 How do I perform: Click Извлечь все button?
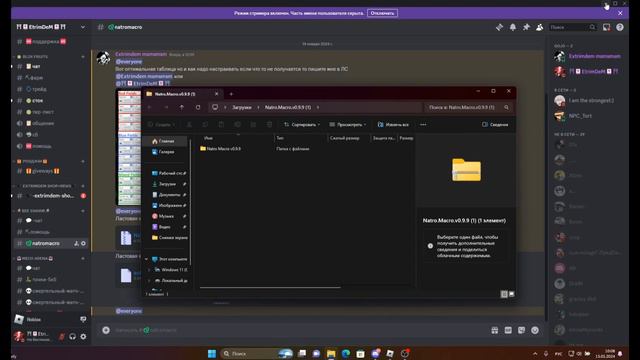click(x=393, y=124)
